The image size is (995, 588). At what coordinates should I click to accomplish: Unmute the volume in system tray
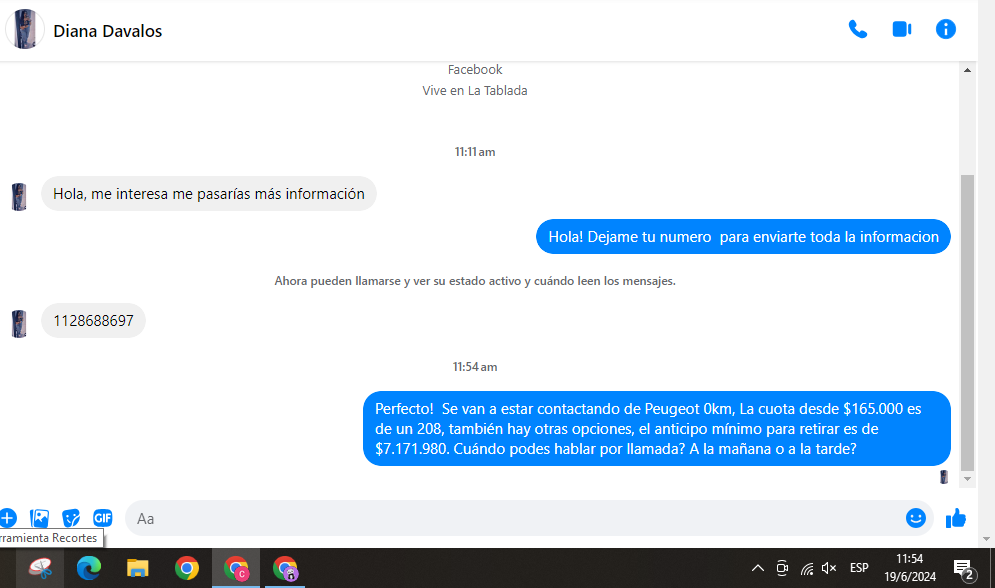point(829,568)
